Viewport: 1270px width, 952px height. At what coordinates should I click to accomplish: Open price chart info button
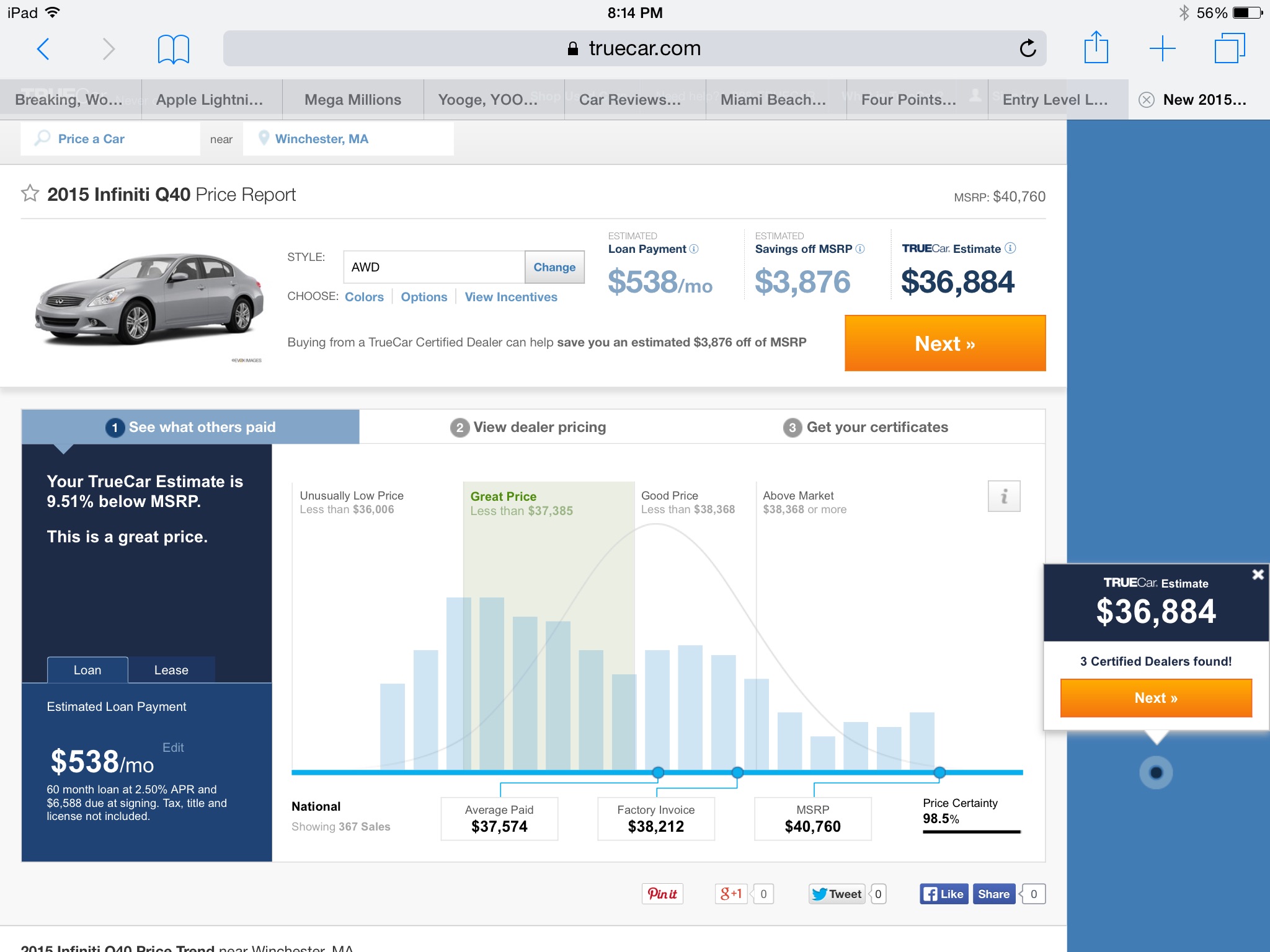(x=1004, y=496)
